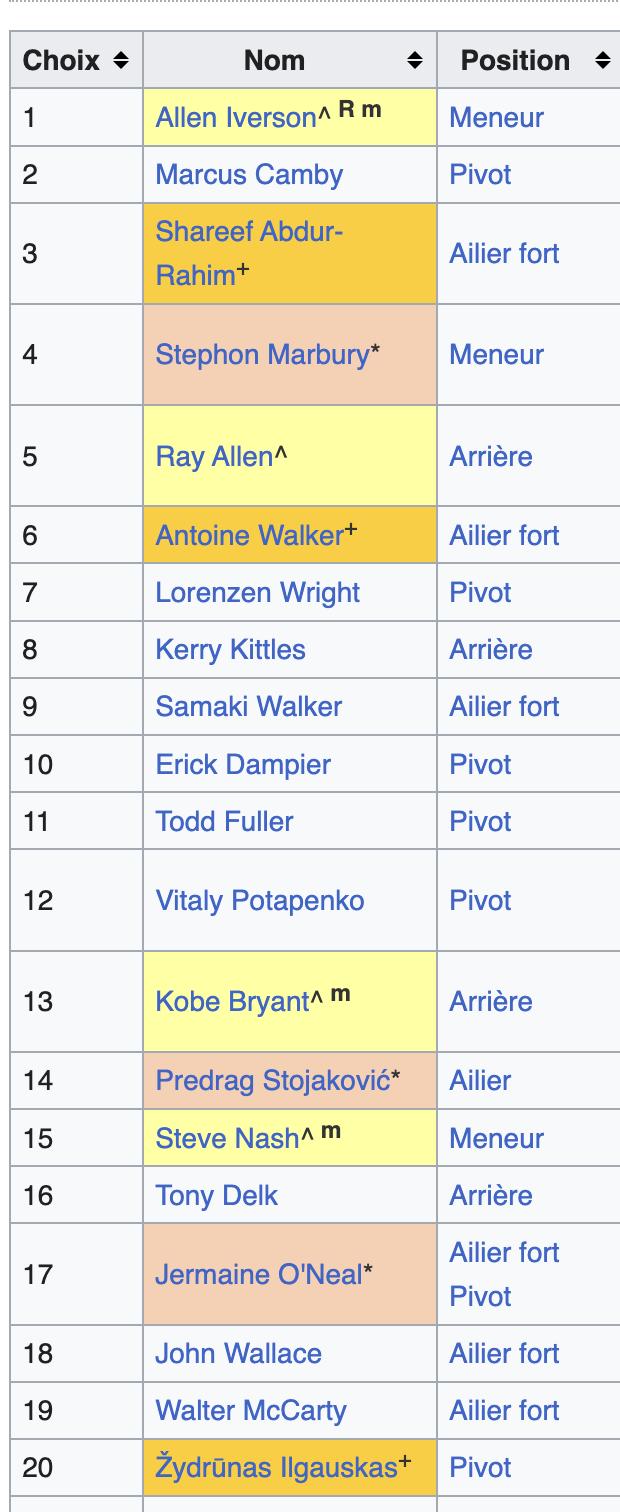Viewport: 620px width, 1512px height.
Task: Select the Steve Nash link
Action: 227,1139
